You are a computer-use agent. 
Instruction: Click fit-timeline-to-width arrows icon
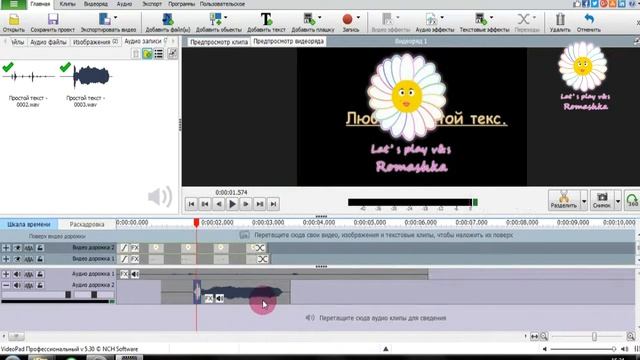point(534,337)
